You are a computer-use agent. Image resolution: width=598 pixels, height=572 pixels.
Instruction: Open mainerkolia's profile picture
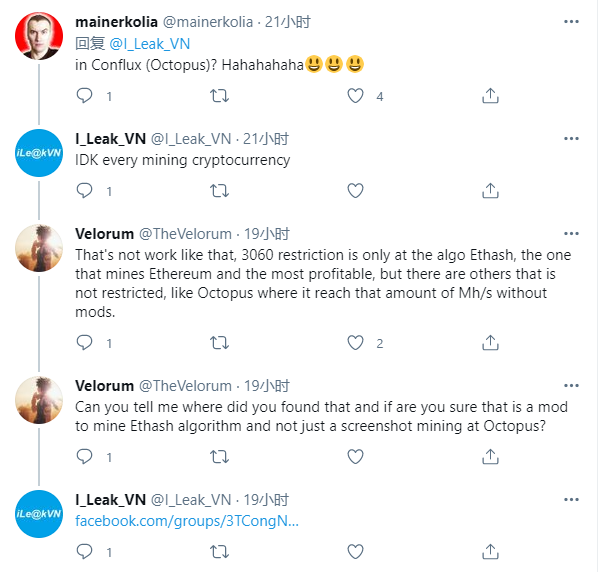pyautogui.click(x=39, y=36)
